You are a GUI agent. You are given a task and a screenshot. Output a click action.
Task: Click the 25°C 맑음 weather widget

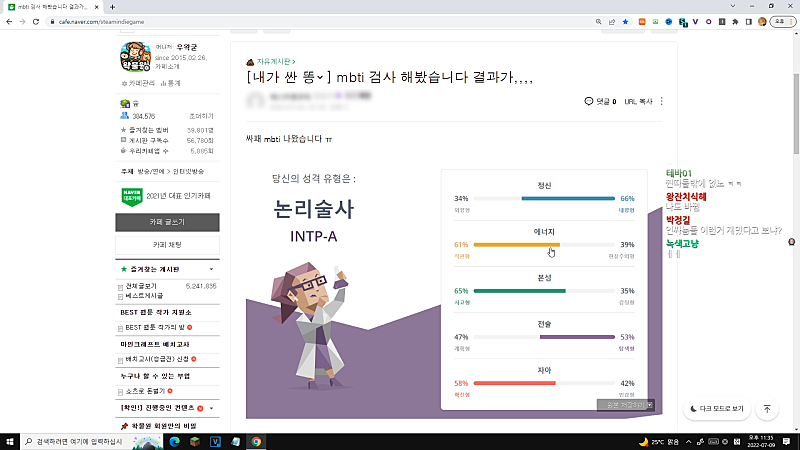659,442
